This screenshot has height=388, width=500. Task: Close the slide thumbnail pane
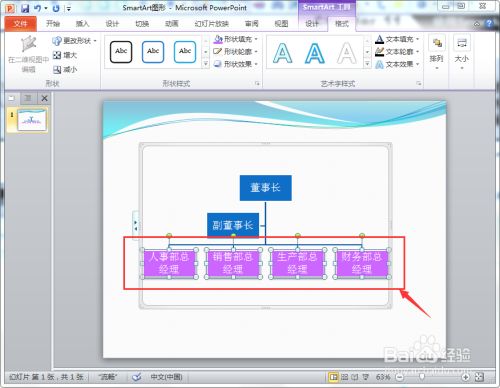tap(44, 98)
